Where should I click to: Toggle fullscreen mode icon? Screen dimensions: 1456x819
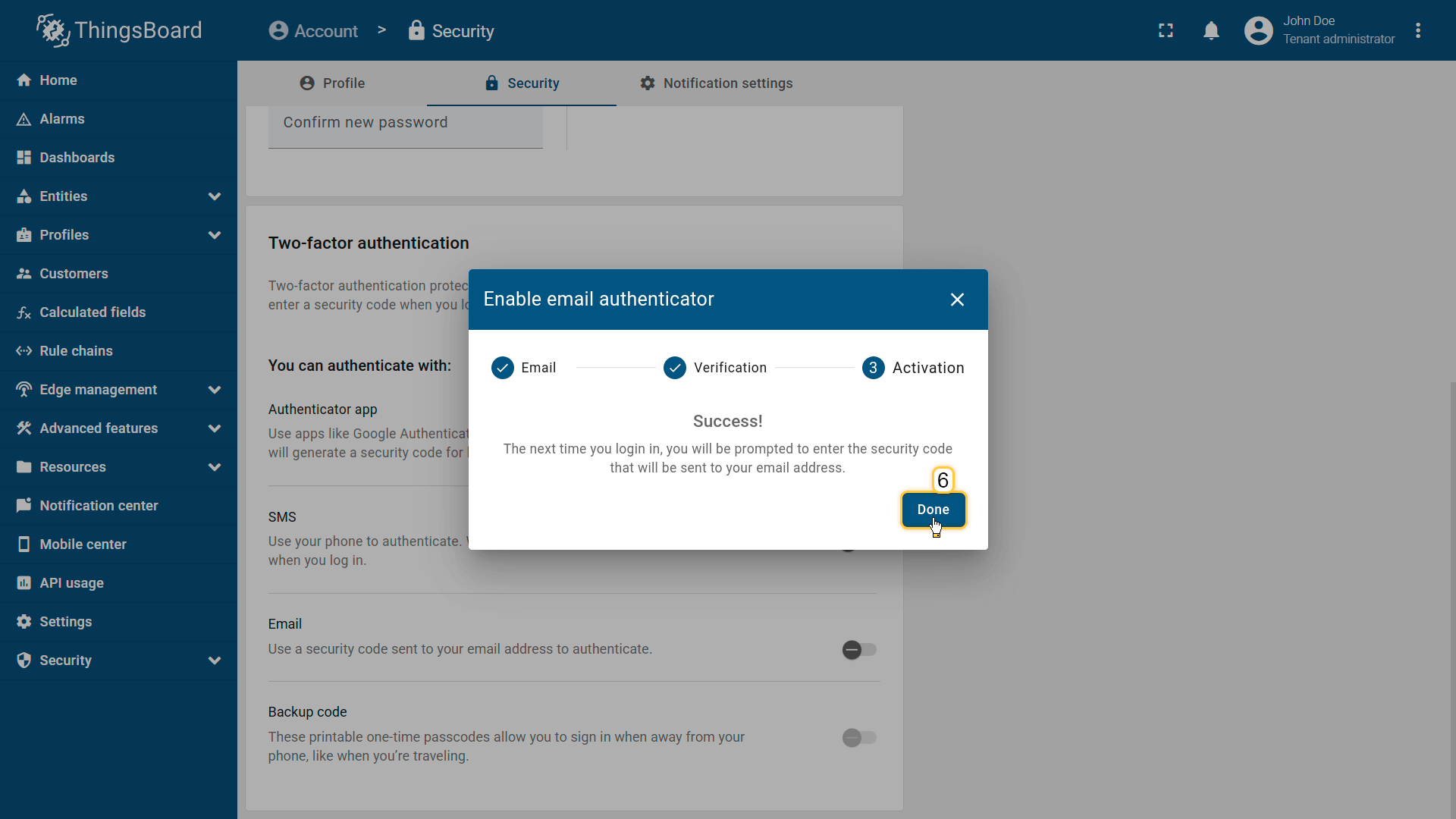pyautogui.click(x=1166, y=31)
